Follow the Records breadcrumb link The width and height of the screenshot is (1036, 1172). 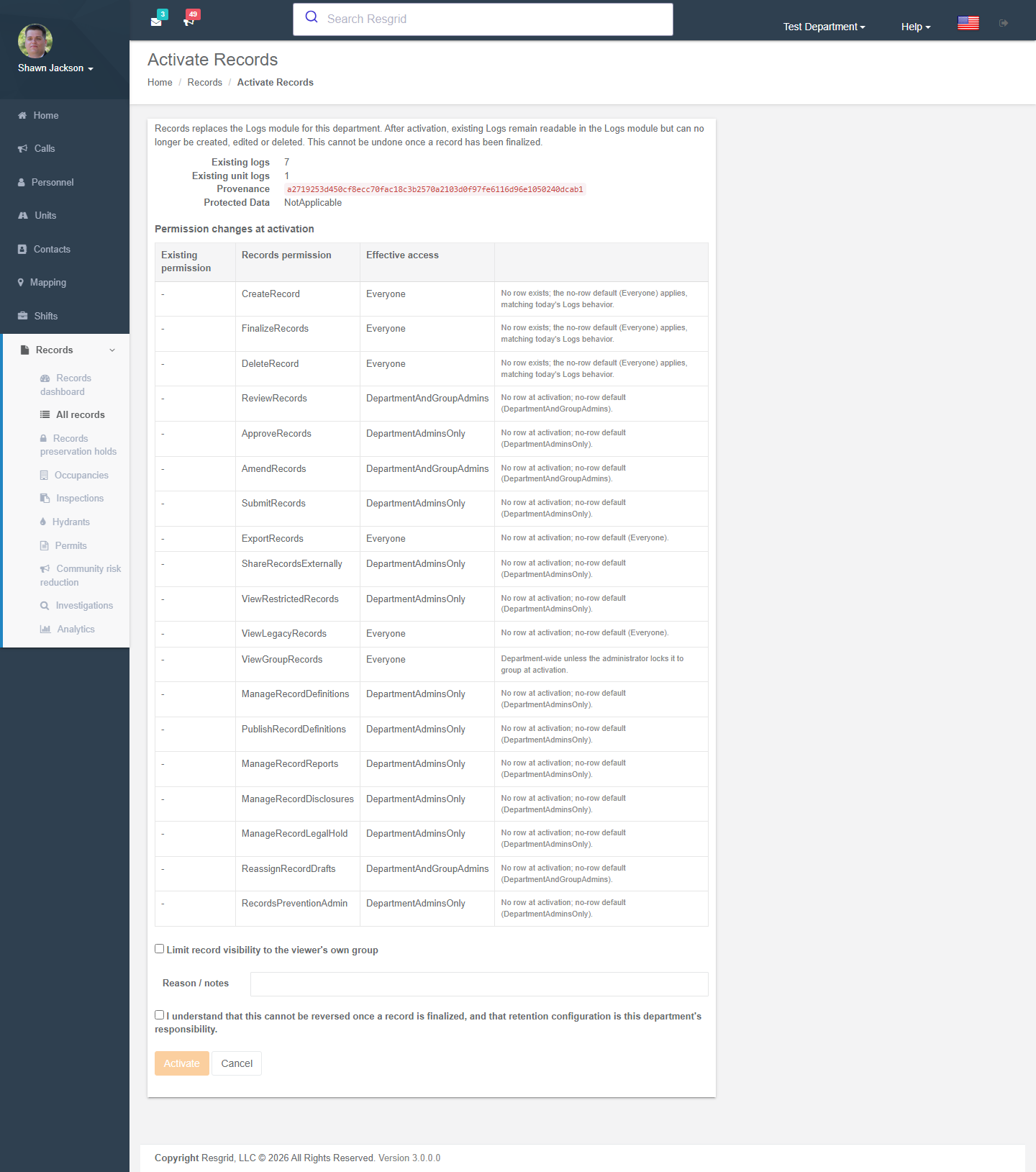(205, 83)
